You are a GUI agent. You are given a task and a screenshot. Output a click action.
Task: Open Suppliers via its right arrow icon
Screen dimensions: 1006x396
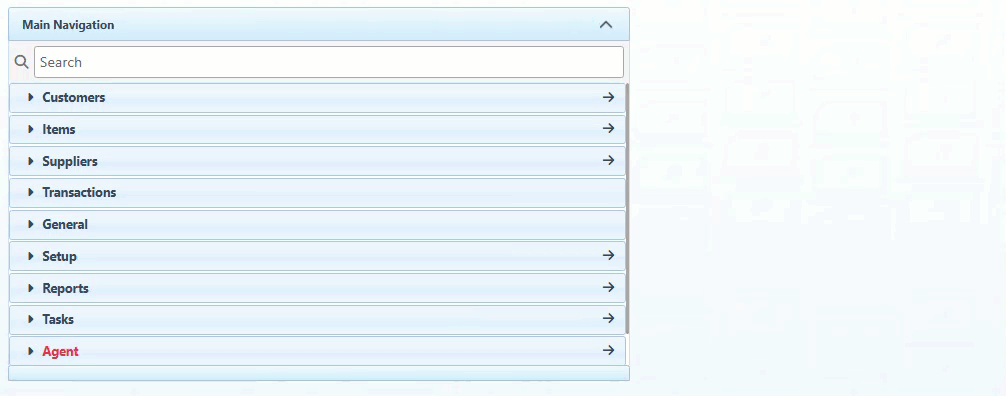608,160
